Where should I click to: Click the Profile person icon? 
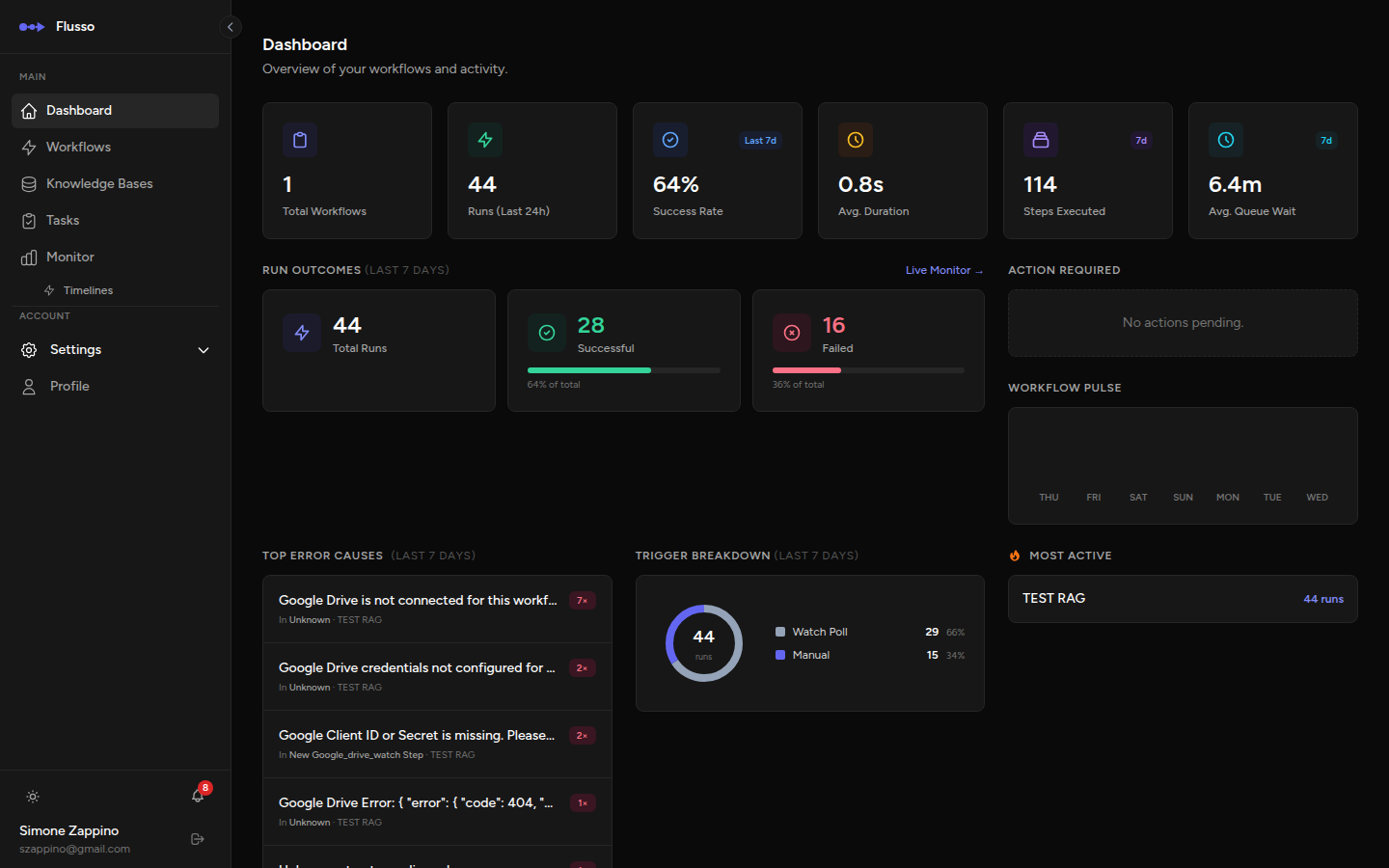[29, 387]
